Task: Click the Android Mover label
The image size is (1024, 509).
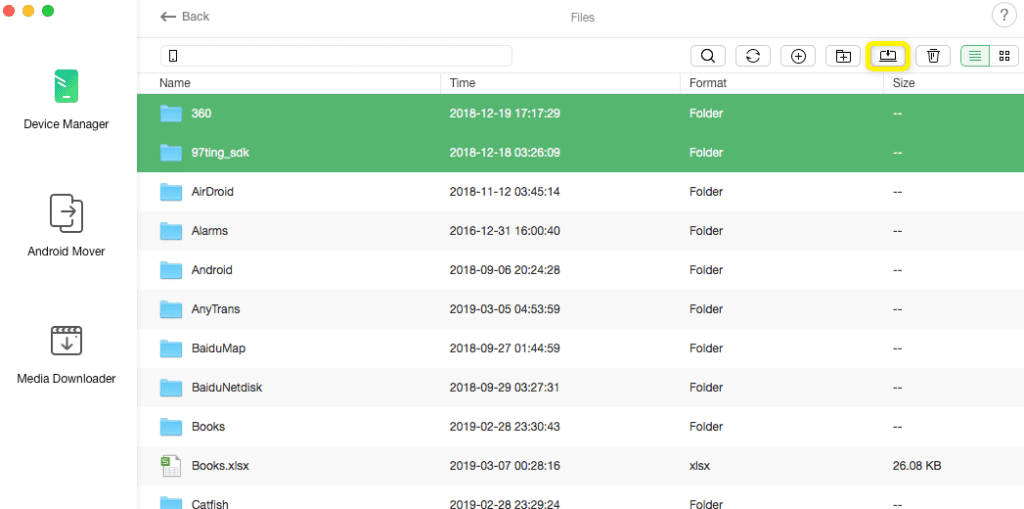Action: point(66,251)
